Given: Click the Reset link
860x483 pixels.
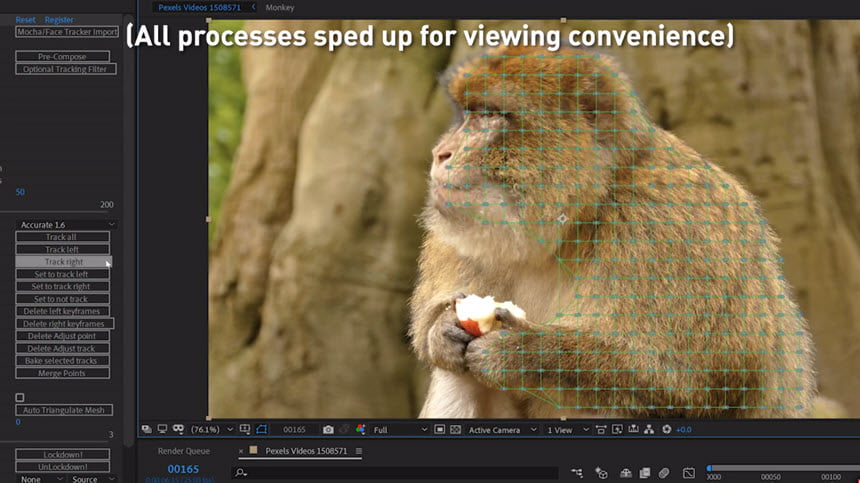Looking at the screenshot, I should point(25,20).
